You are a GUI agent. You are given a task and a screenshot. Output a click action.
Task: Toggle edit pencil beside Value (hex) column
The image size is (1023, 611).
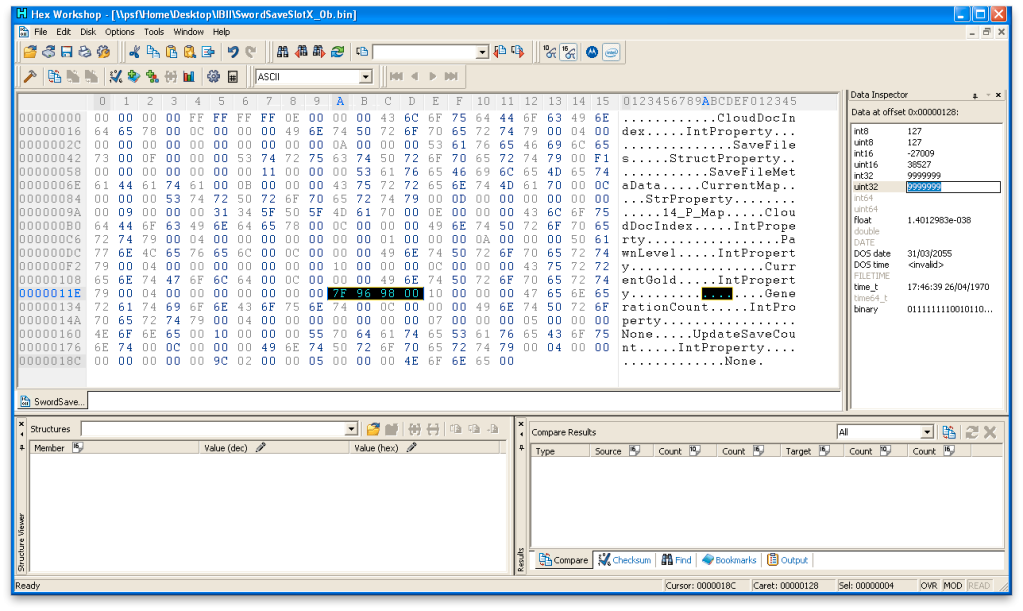point(411,447)
